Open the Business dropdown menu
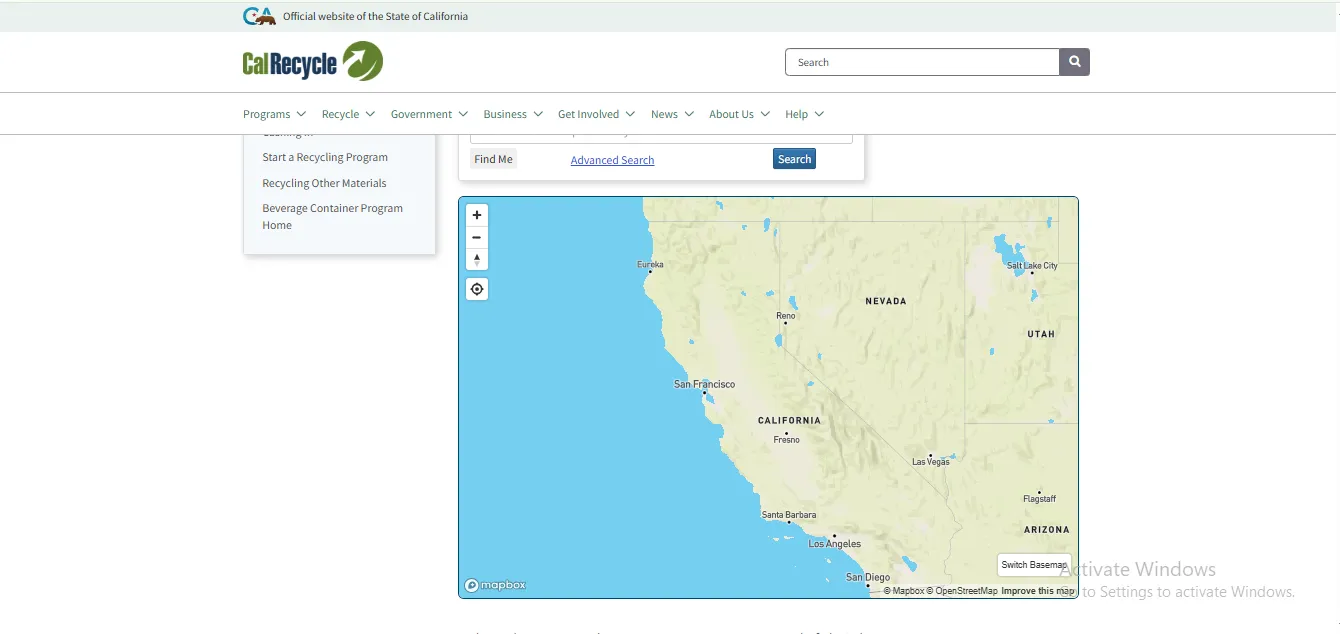Viewport: 1340px width, 634px height. [x=513, y=114]
